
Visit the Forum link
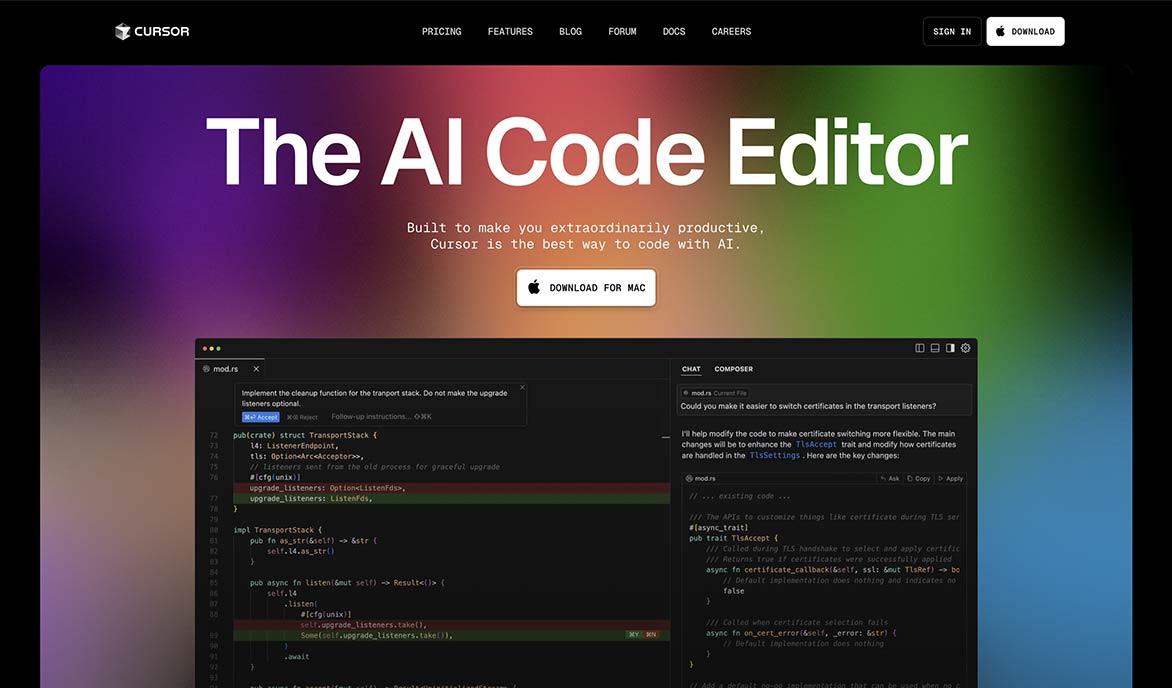pos(622,31)
